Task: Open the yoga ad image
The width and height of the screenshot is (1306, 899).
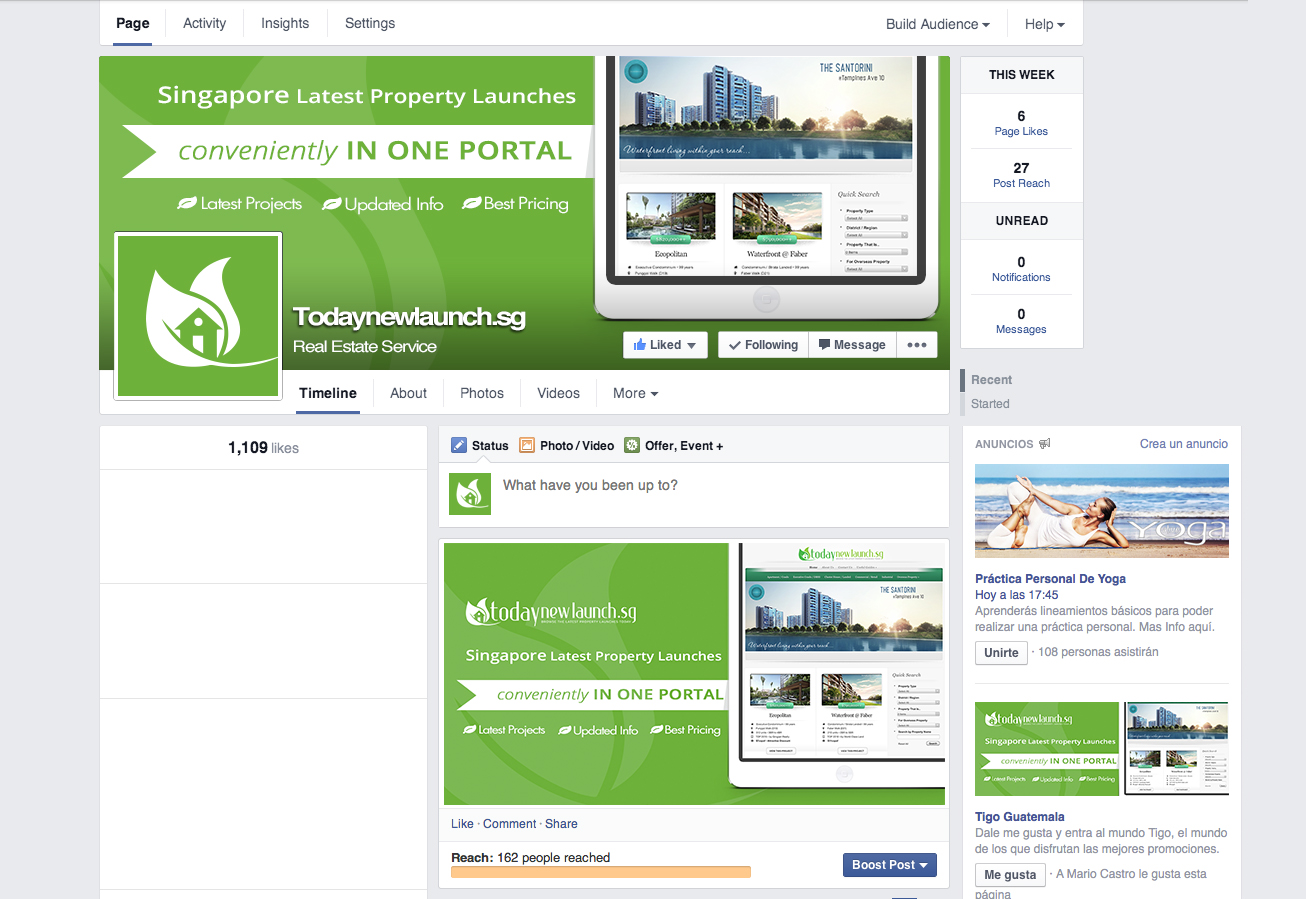Action: (x=1102, y=511)
